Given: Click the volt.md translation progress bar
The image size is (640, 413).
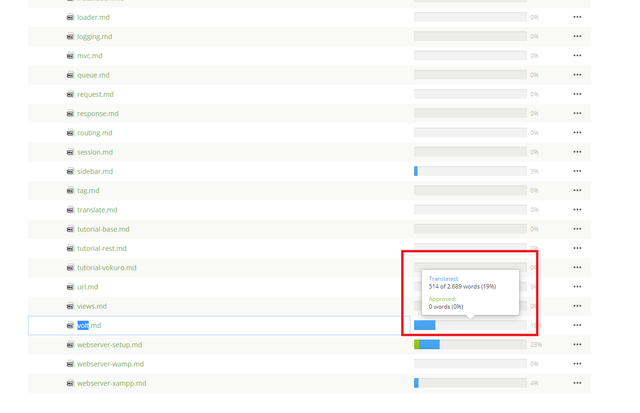Looking at the screenshot, I should (x=470, y=325).
